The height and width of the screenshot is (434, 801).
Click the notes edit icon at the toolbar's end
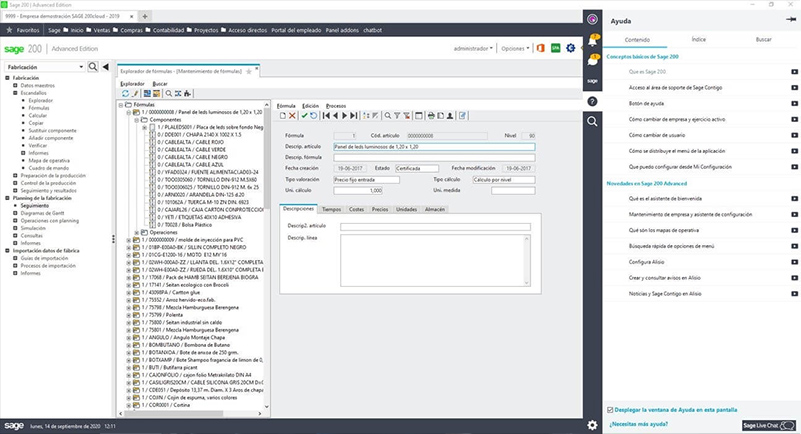tap(462, 116)
